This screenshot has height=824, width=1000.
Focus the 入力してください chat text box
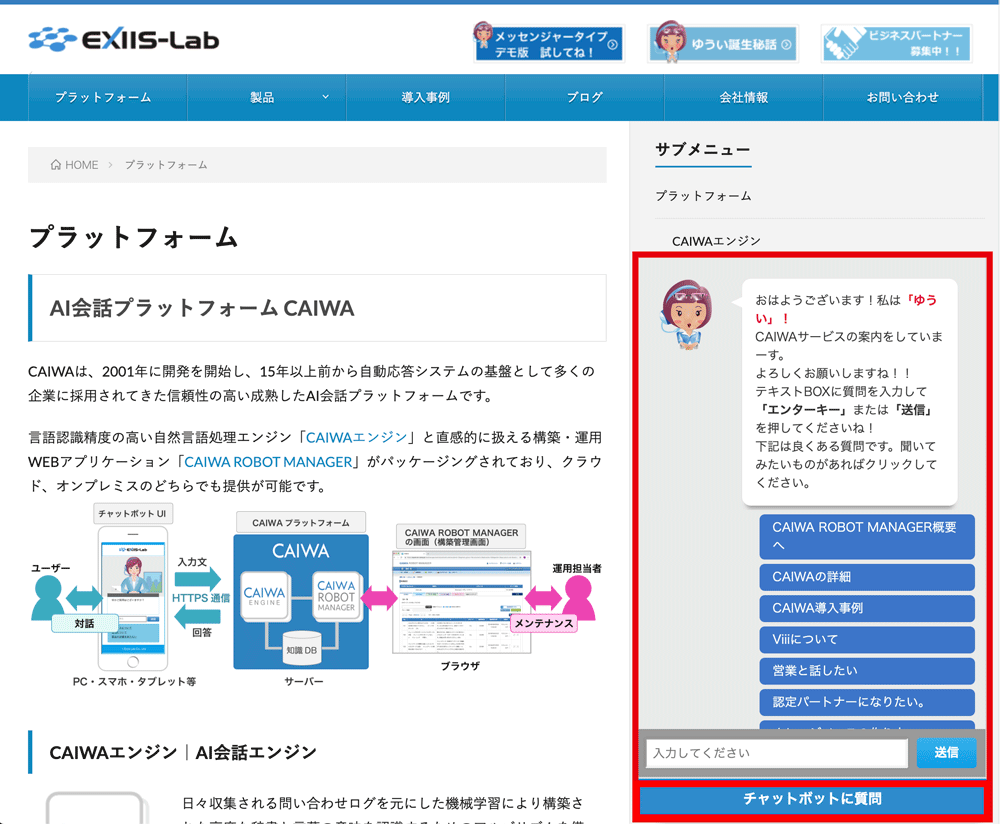coord(777,753)
